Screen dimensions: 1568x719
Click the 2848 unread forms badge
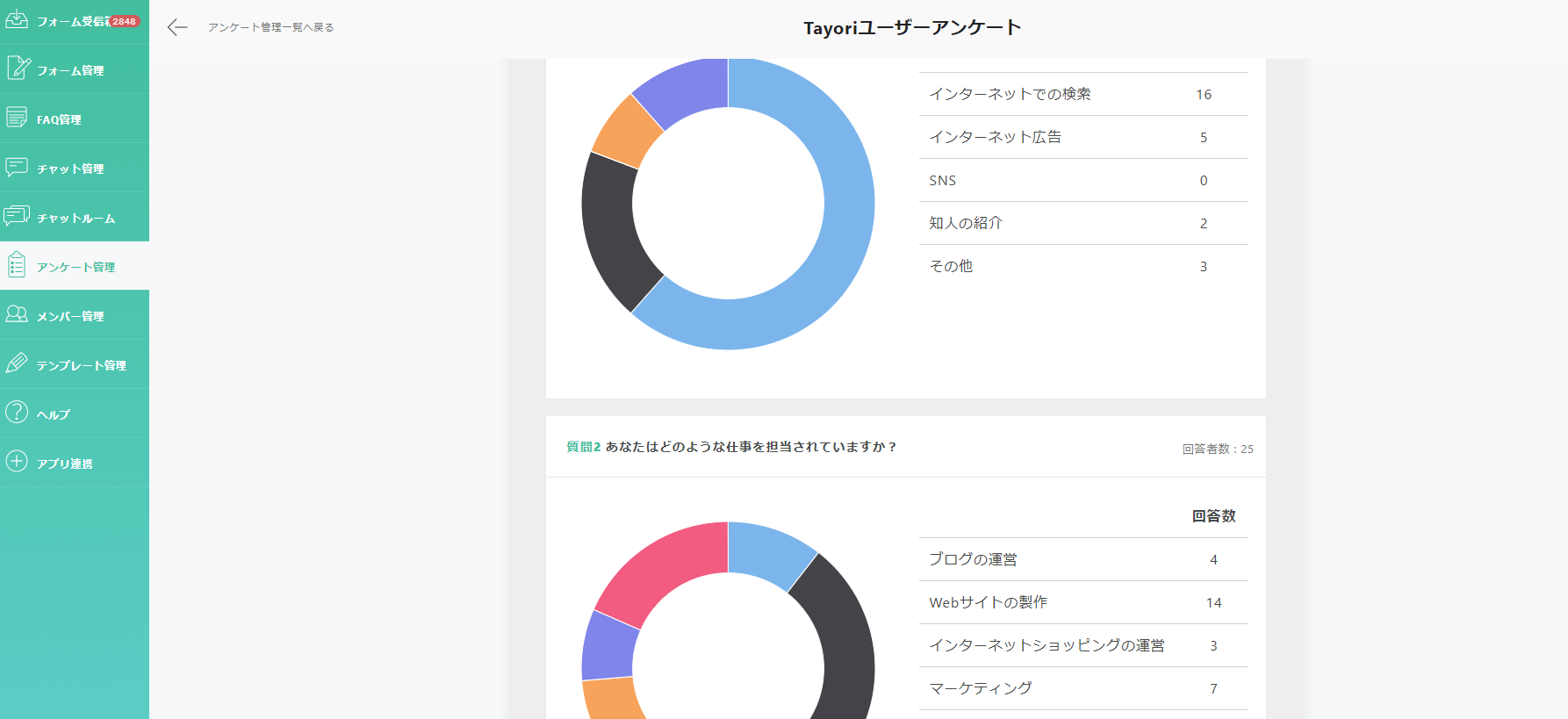click(124, 21)
